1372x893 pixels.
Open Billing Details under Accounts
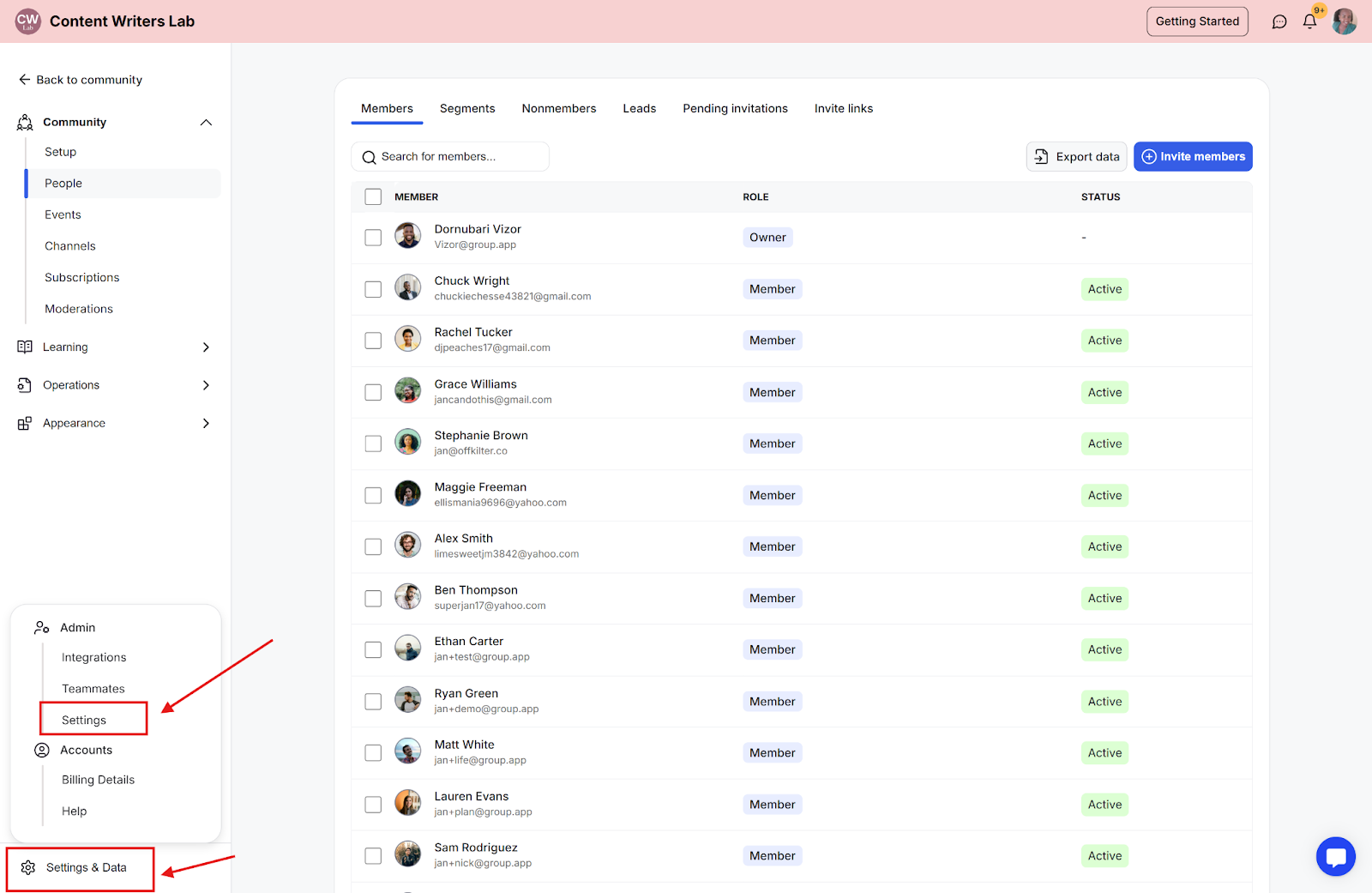[99, 781]
